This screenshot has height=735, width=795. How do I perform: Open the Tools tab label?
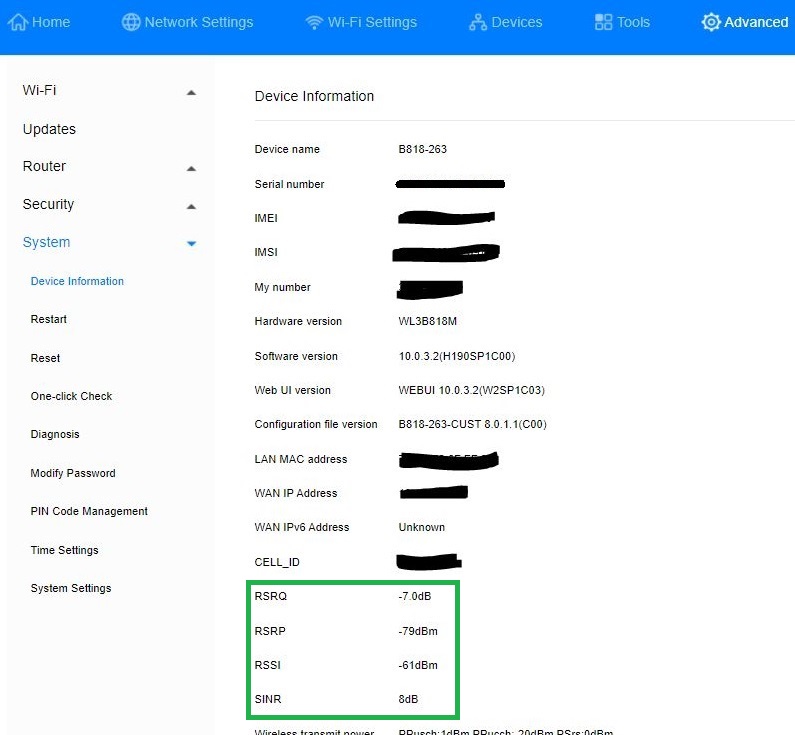click(633, 22)
